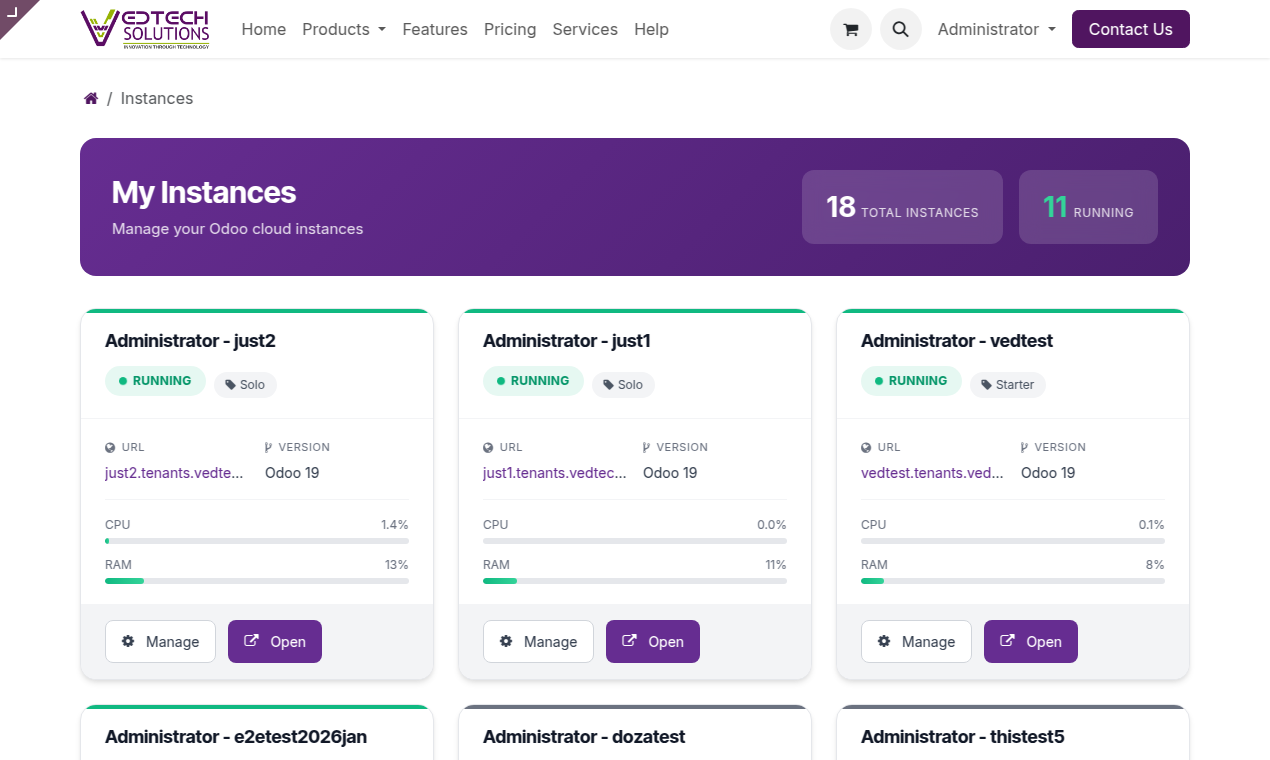Click the version branch icon on just1 card
Image resolution: width=1270 pixels, height=760 pixels.
point(646,448)
